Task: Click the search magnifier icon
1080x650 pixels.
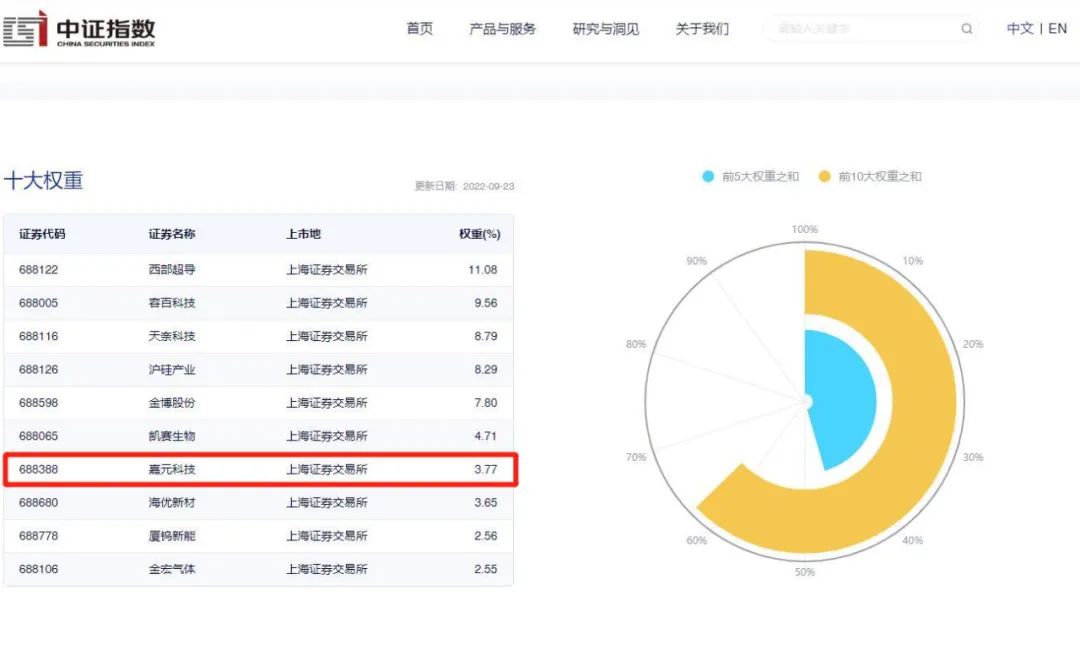Action: 966,29
